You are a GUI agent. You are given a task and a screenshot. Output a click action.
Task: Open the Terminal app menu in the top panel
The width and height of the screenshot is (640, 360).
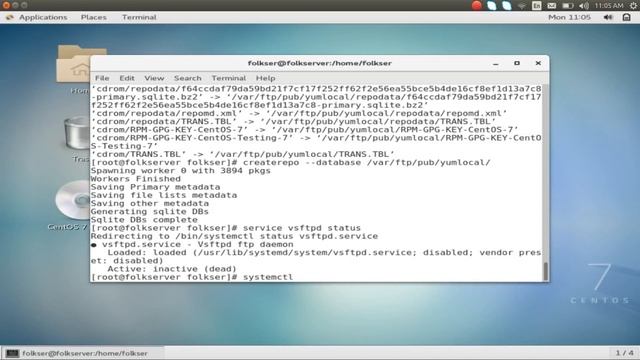[139, 17]
